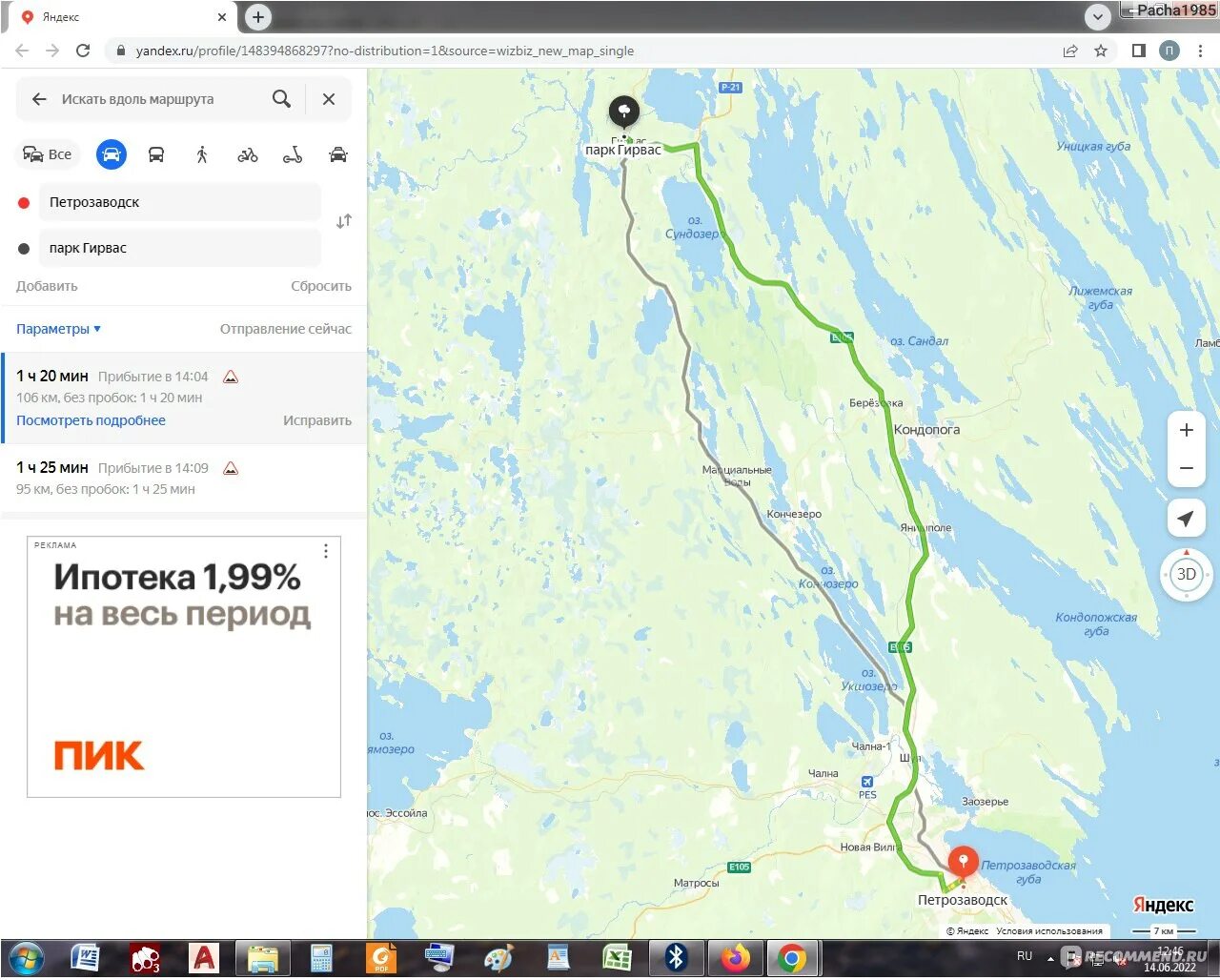Click the Кондопога label on map
This screenshot has height=980, width=1220.
pos(926,430)
